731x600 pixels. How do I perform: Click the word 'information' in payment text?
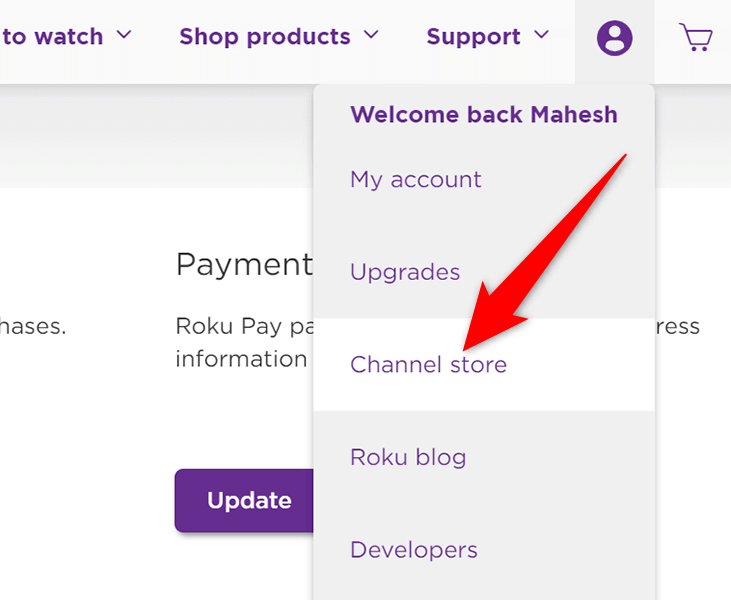241,359
